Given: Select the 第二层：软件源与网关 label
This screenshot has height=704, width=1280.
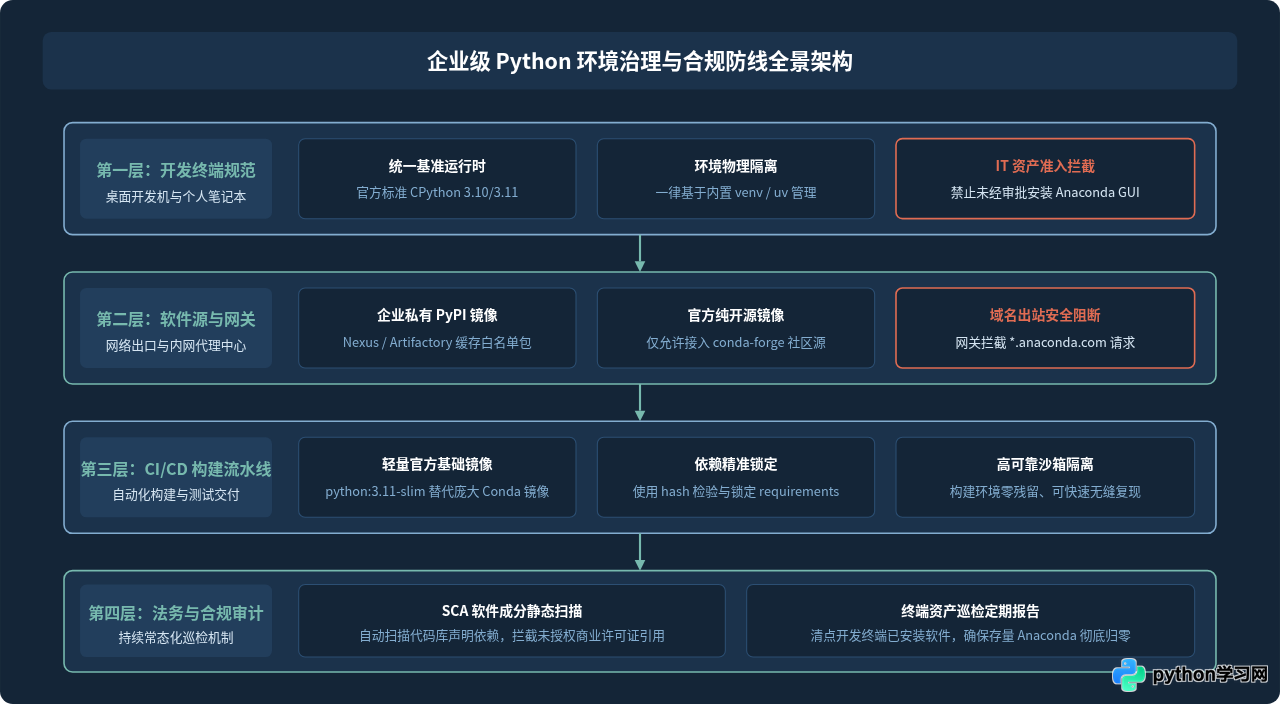Looking at the screenshot, I should [176, 319].
